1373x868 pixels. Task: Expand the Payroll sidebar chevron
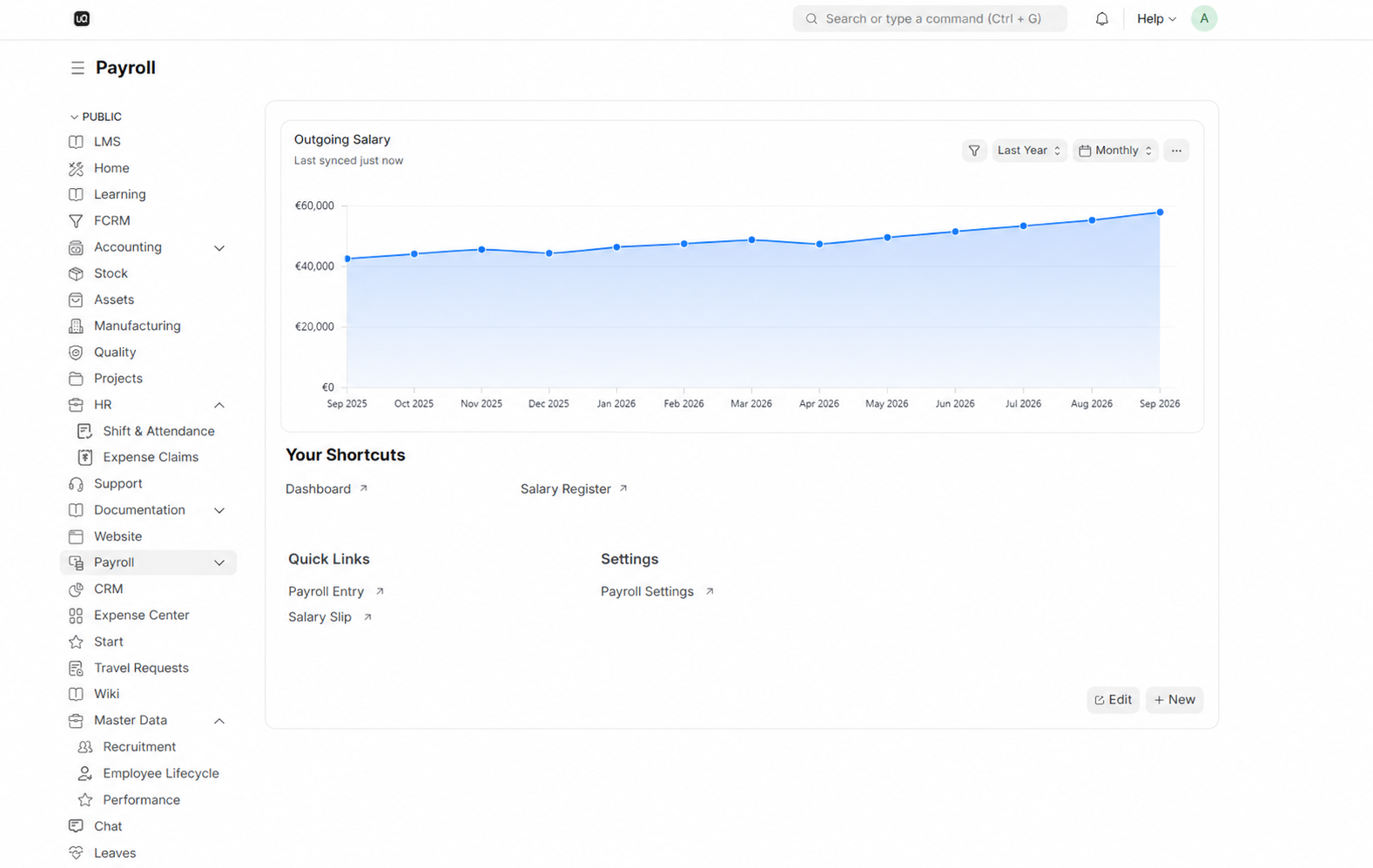(x=219, y=563)
